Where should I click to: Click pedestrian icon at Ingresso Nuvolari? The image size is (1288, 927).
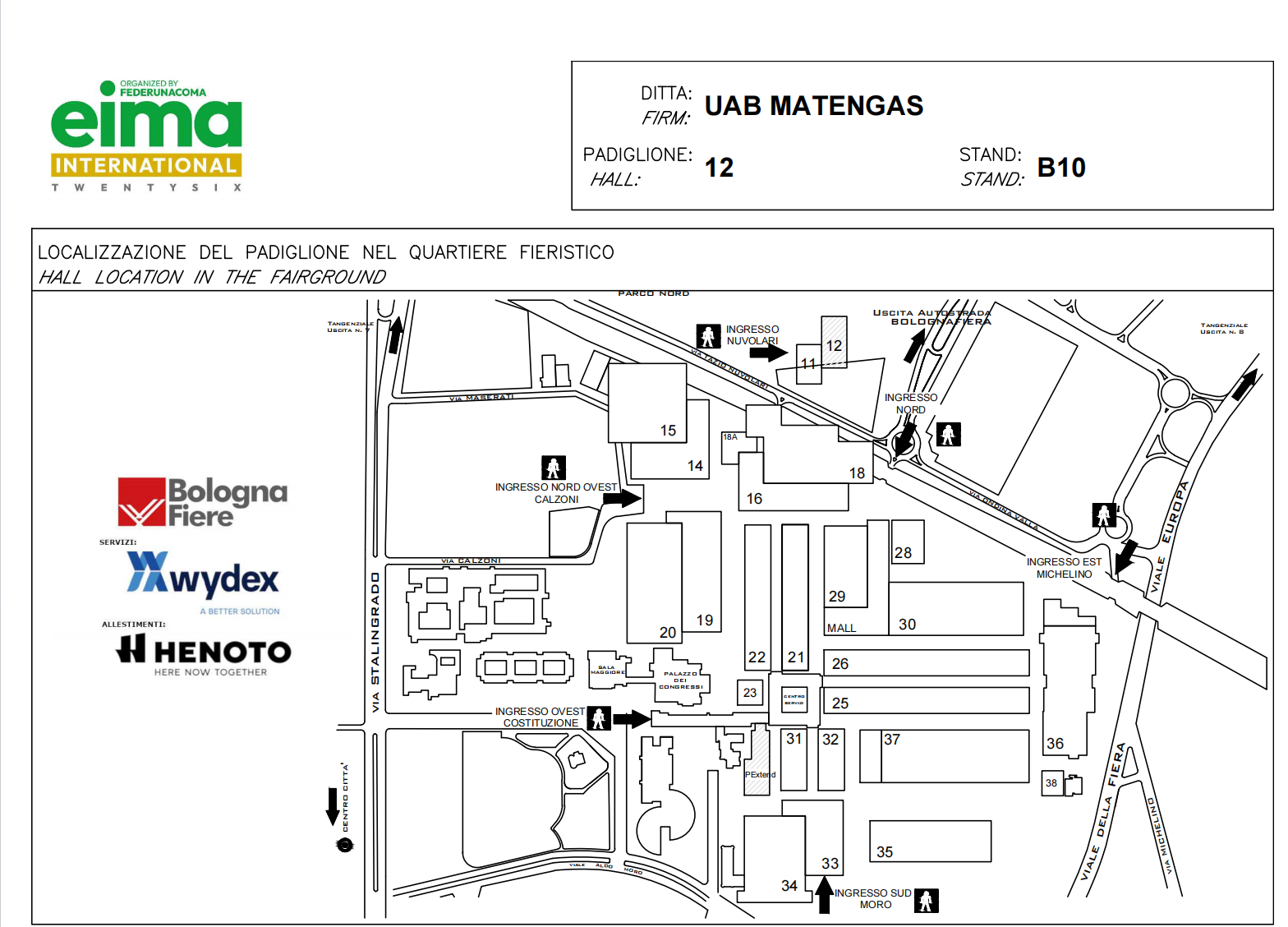pyautogui.click(x=708, y=335)
